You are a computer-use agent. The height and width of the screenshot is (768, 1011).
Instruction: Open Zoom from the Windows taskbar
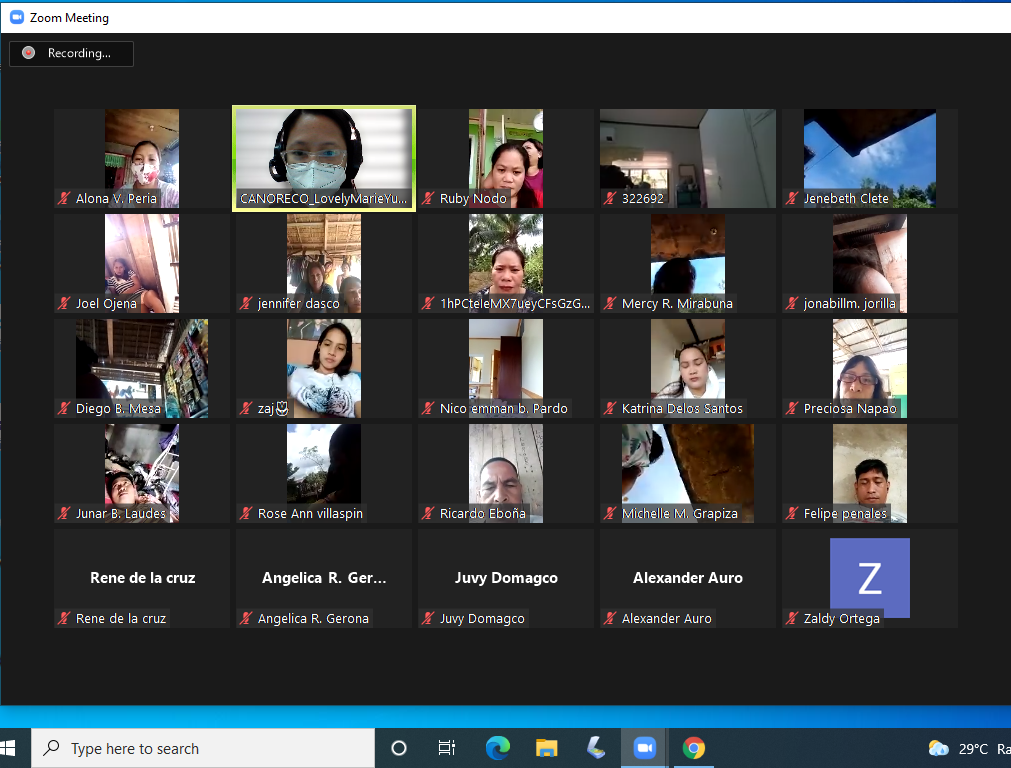pos(644,748)
